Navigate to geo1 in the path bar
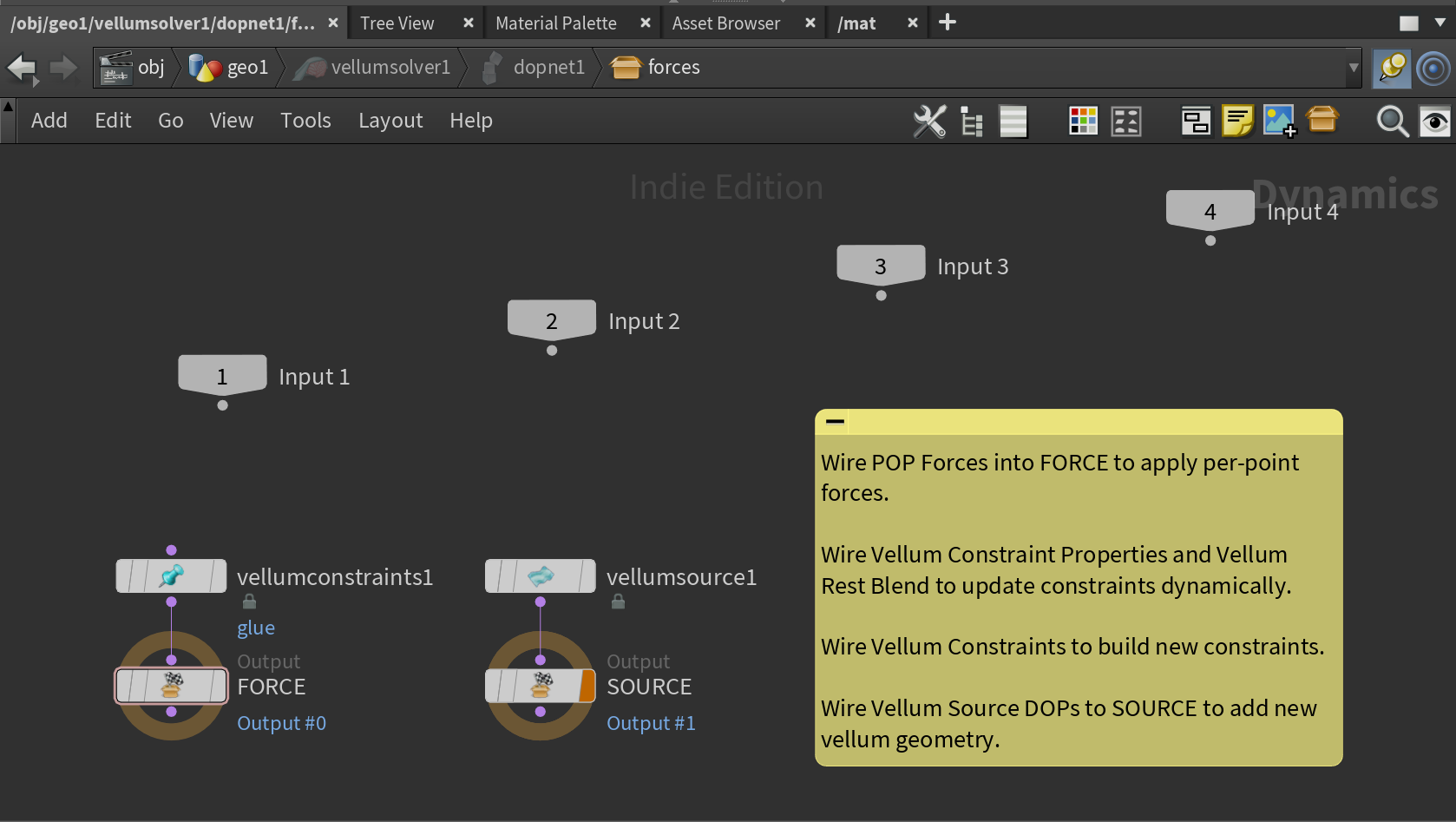 point(229,68)
